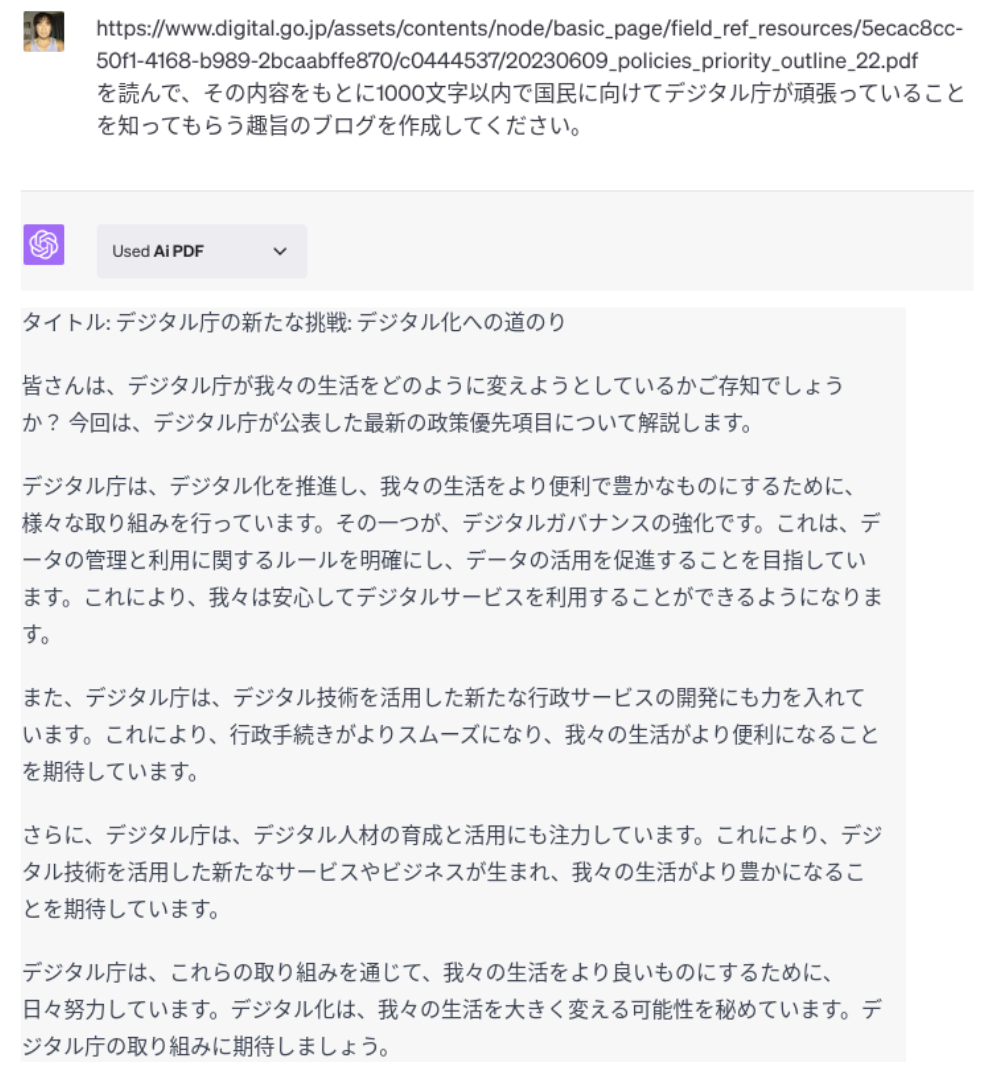994x1070 pixels.
Task: Click the paragraph starting さらに、デジタル庁は
Action: 452,871
